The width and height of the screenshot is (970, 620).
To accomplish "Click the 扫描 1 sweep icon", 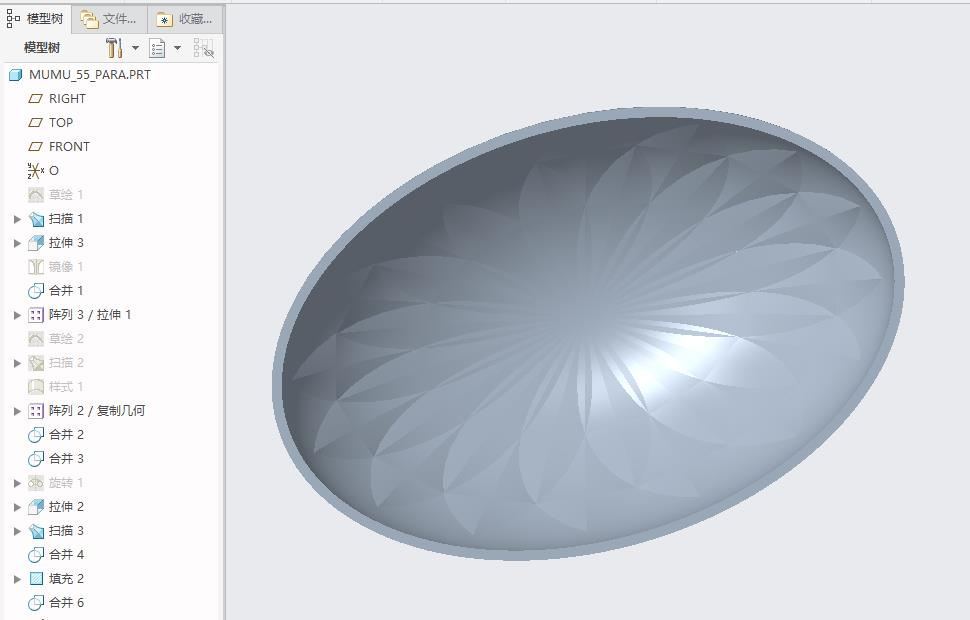I will [36, 219].
